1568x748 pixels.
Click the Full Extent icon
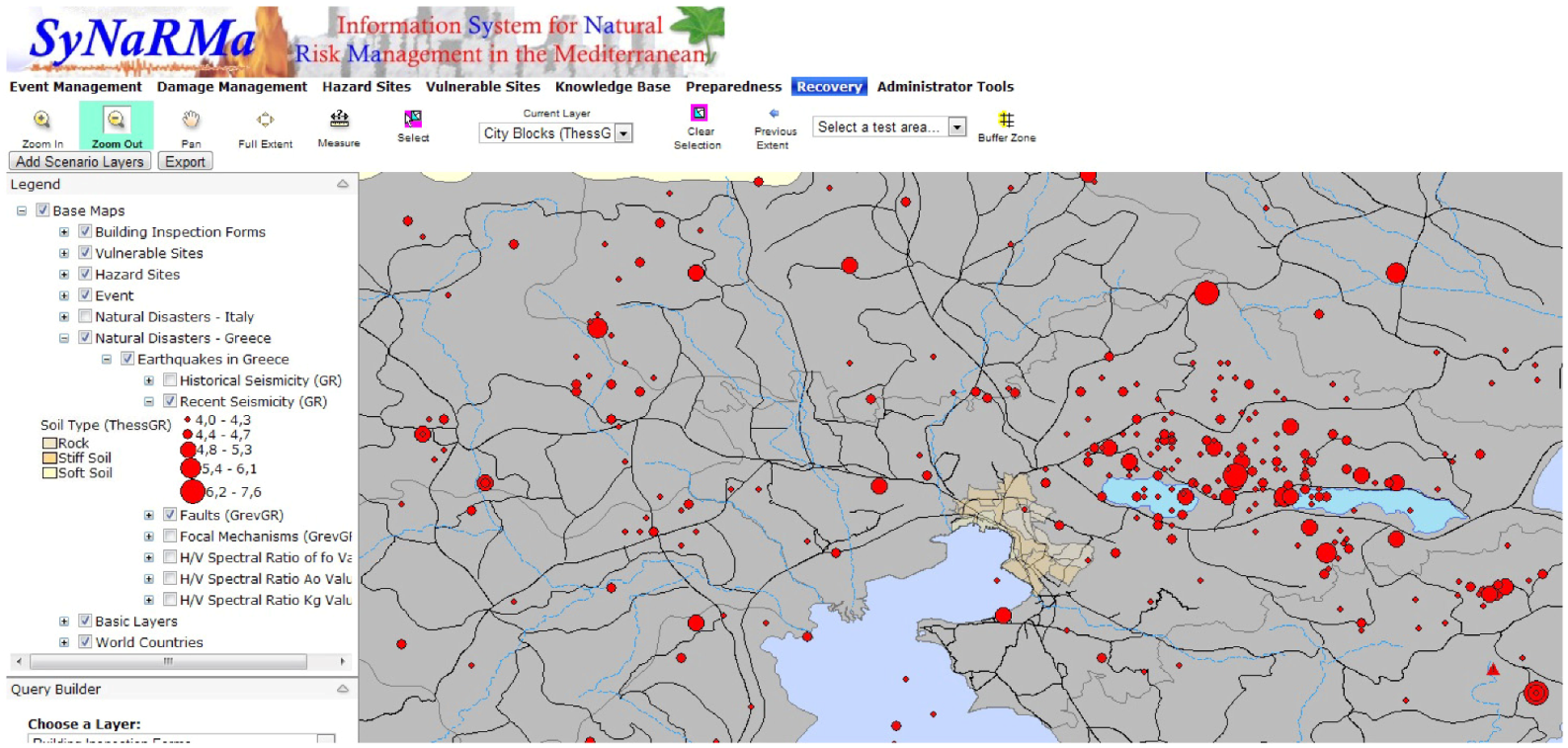click(x=265, y=121)
